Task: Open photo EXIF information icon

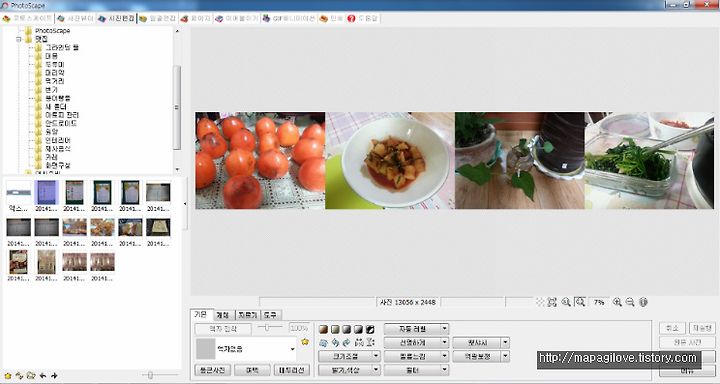Action: click(643, 302)
